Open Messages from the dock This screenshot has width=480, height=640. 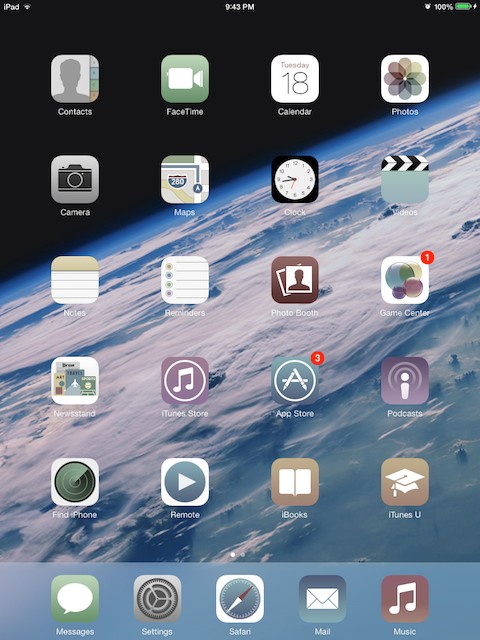[75, 599]
